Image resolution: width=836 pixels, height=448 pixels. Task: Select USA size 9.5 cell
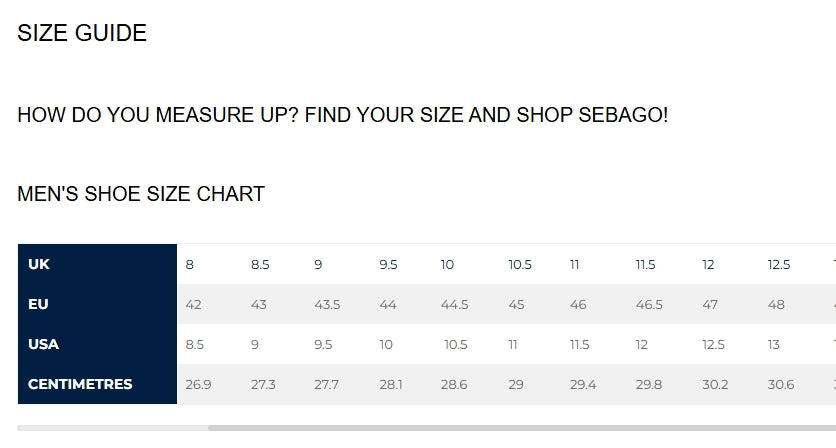click(323, 344)
